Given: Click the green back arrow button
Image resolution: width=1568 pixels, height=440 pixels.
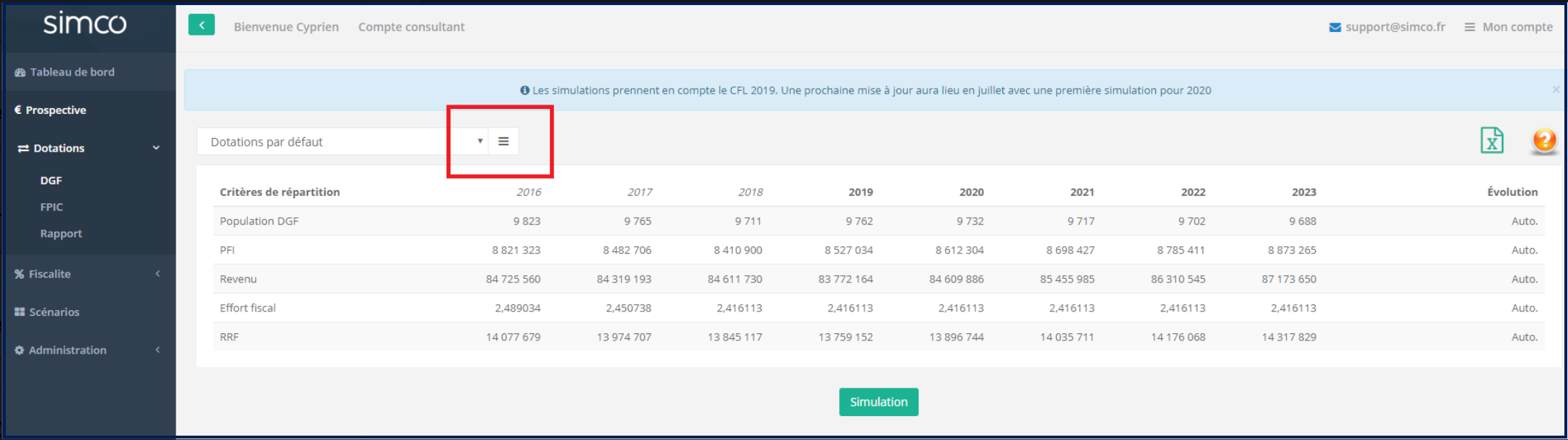Looking at the screenshot, I should pyautogui.click(x=201, y=25).
